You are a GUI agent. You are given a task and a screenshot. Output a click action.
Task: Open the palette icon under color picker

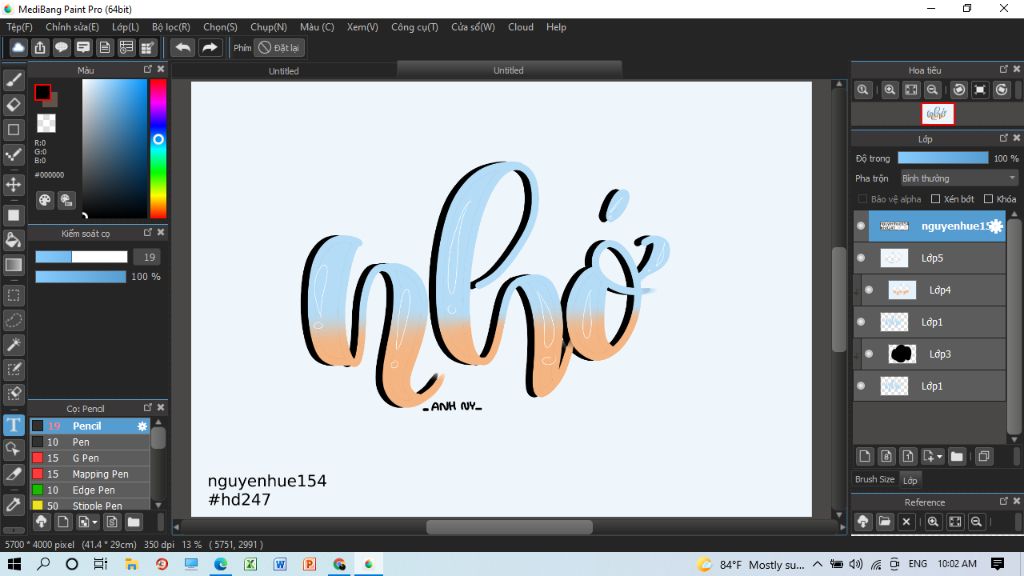[x=44, y=200]
